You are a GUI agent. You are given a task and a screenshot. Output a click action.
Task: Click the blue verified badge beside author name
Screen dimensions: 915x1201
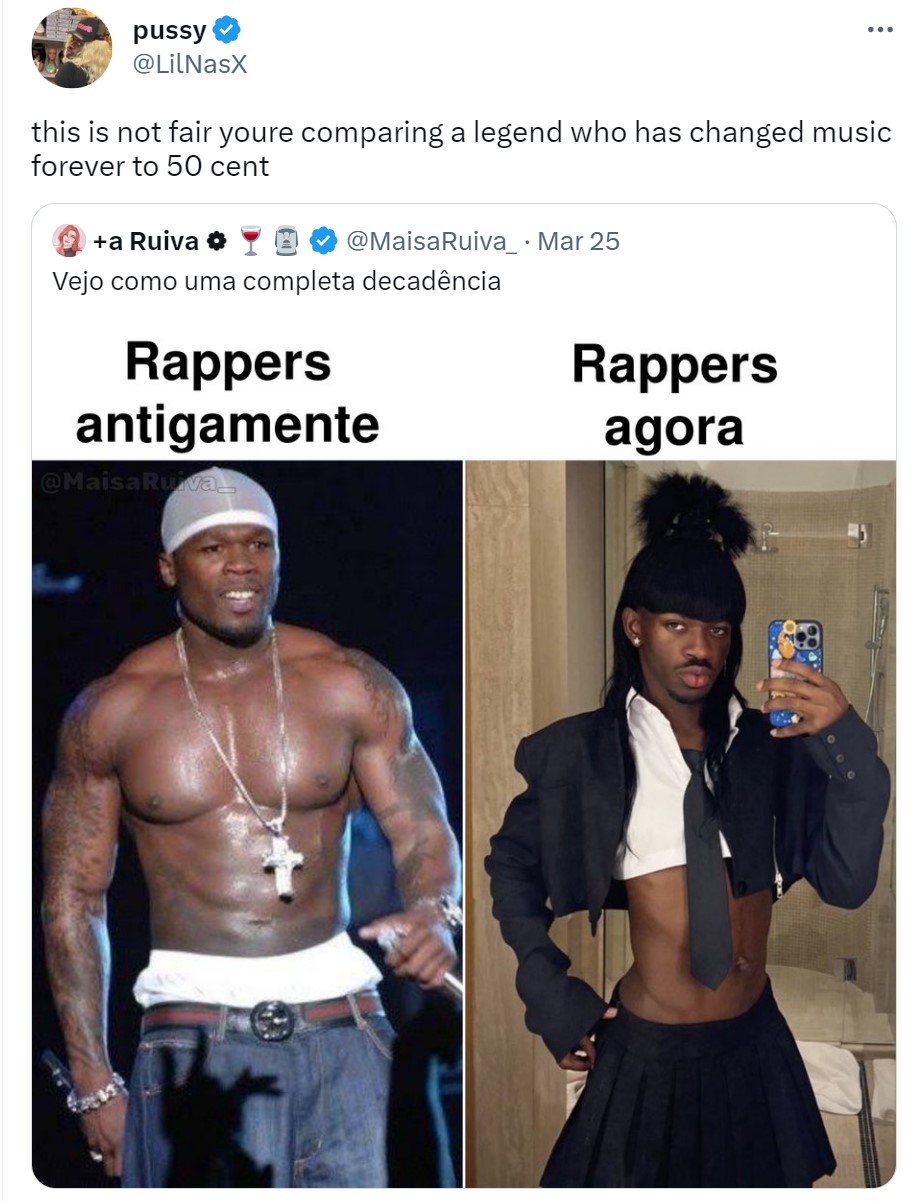(x=227, y=31)
